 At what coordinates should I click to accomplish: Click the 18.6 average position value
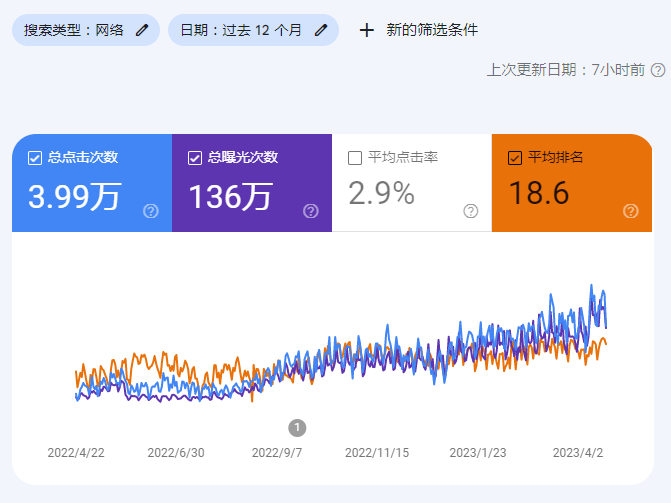click(x=539, y=194)
